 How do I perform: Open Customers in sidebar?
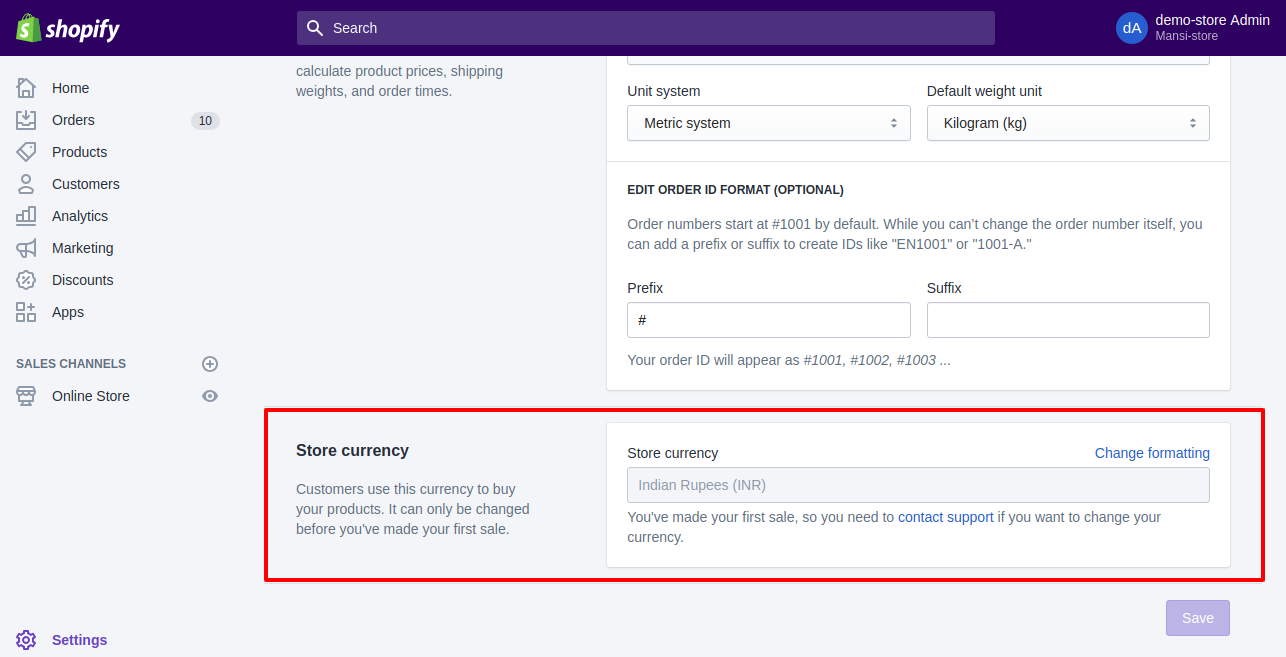click(85, 184)
